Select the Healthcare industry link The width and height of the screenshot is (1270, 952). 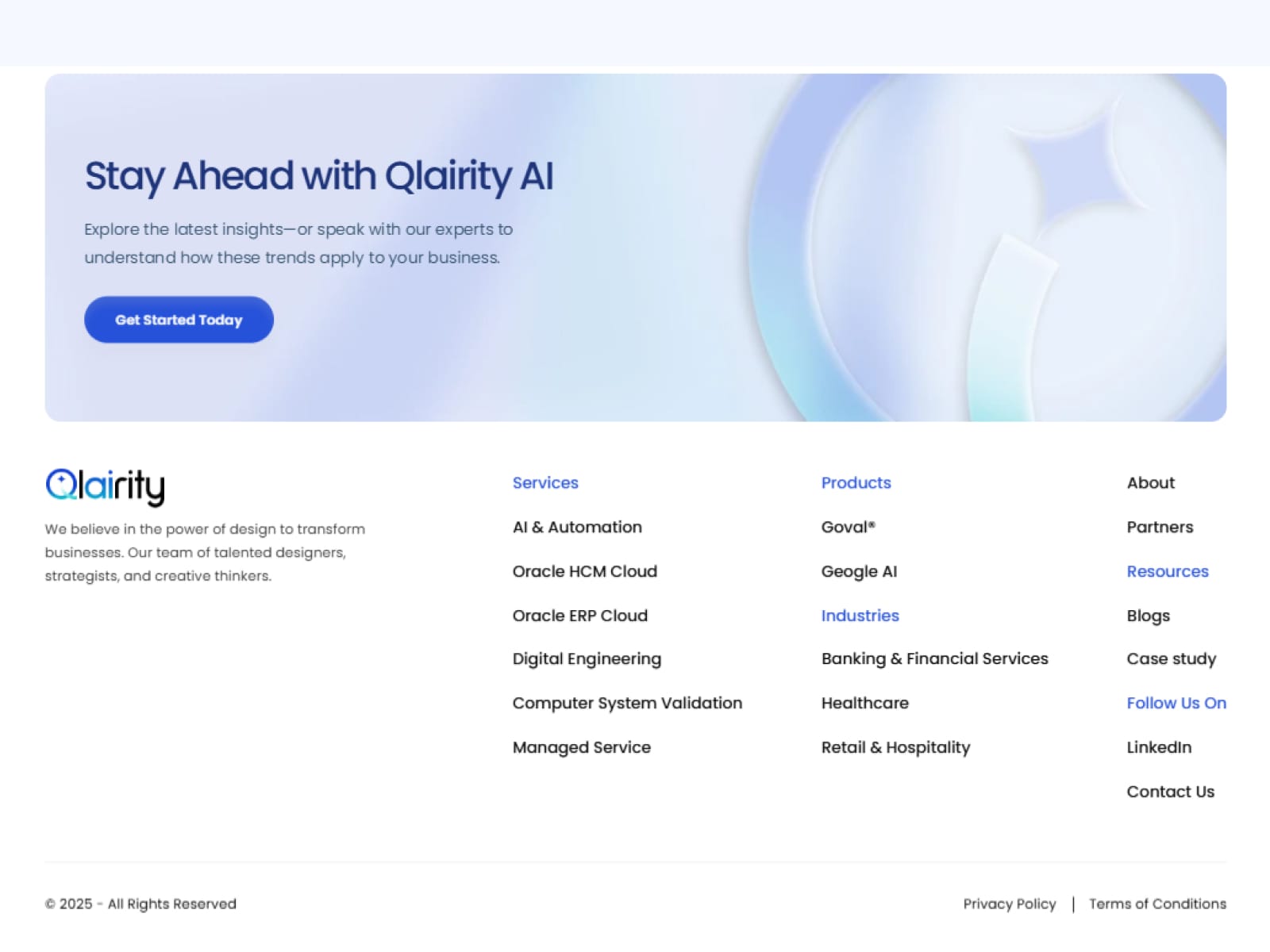pos(865,703)
